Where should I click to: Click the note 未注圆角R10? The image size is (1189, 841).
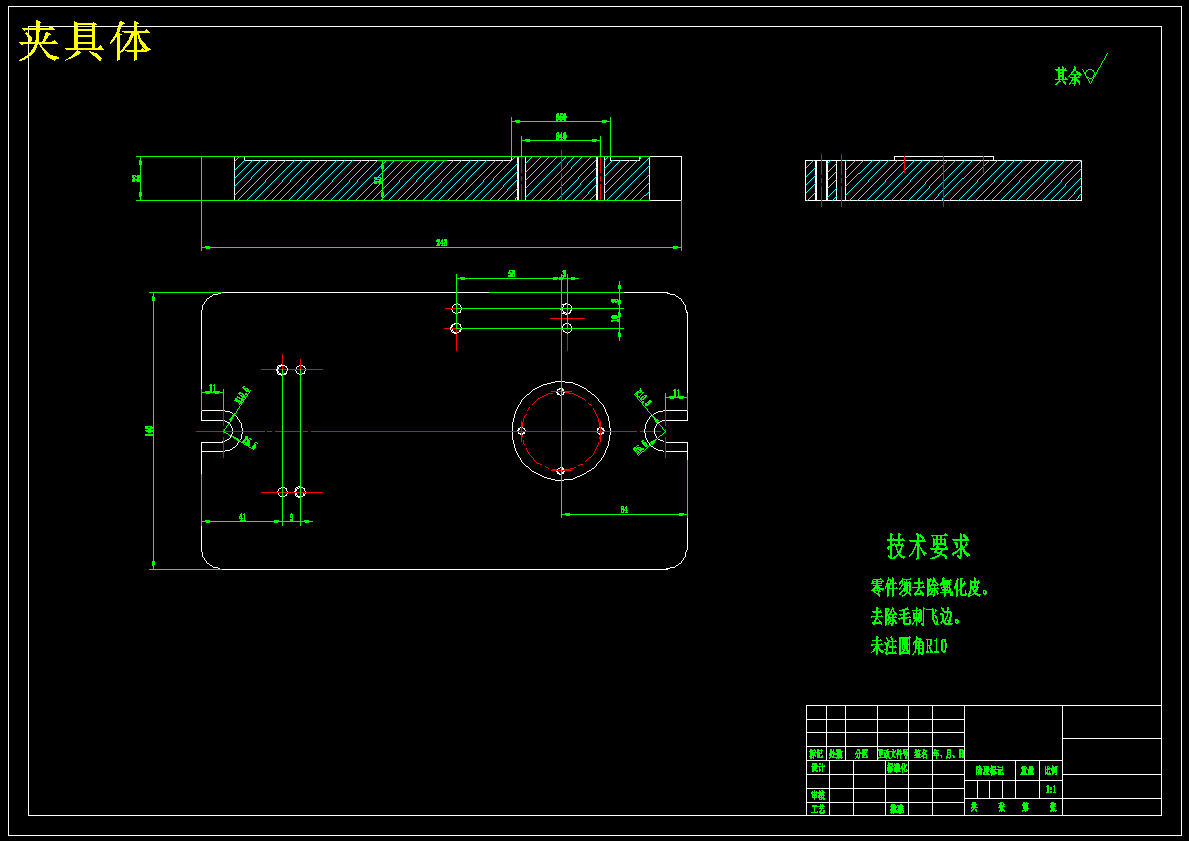(x=908, y=646)
